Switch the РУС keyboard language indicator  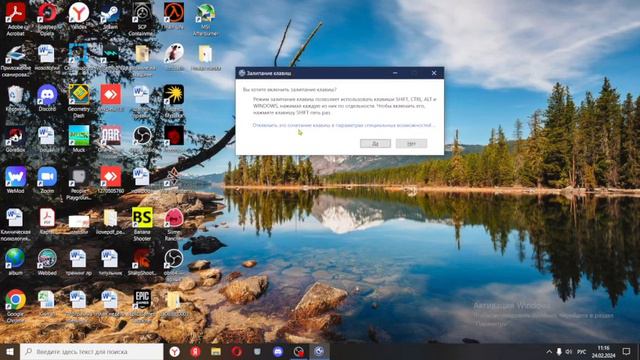click(581, 351)
